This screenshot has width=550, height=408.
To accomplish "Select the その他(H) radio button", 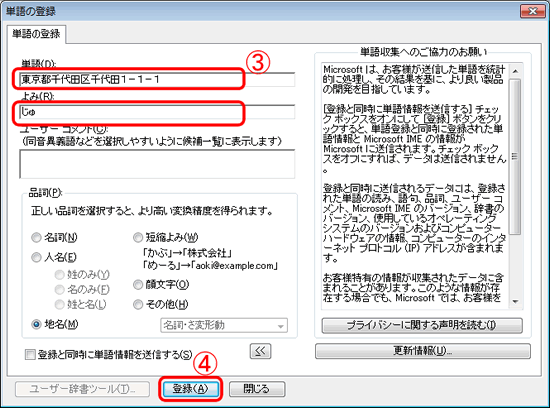I will pyautogui.click(x=138, y=304).
